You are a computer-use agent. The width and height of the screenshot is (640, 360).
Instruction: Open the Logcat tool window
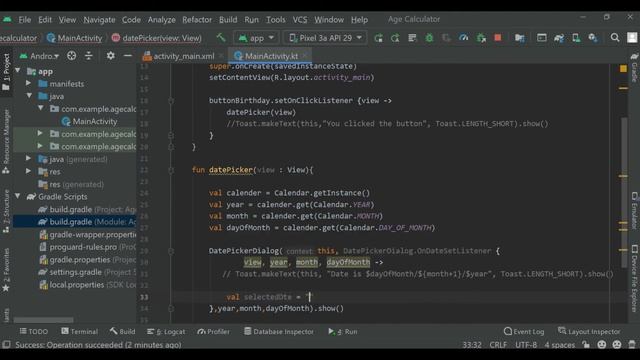pos(166,331)
